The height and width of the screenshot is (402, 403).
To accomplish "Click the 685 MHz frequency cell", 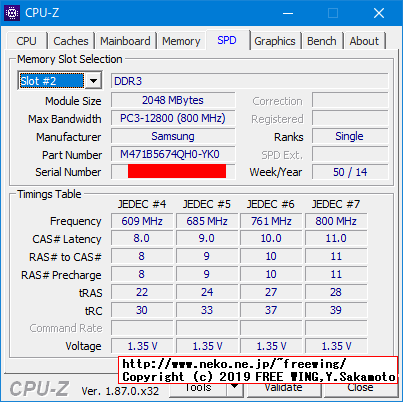I will point(207,221).
